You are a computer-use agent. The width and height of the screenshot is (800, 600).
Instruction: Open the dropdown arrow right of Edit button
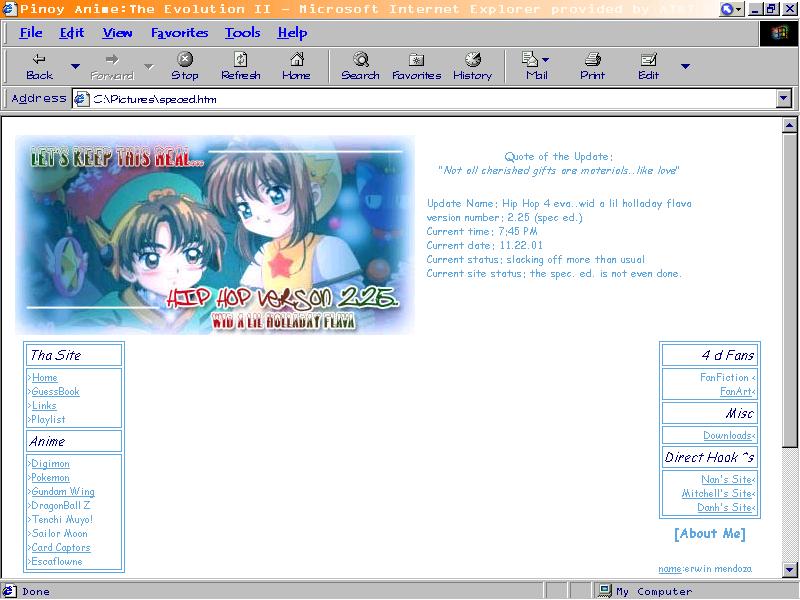click(685, 66)
